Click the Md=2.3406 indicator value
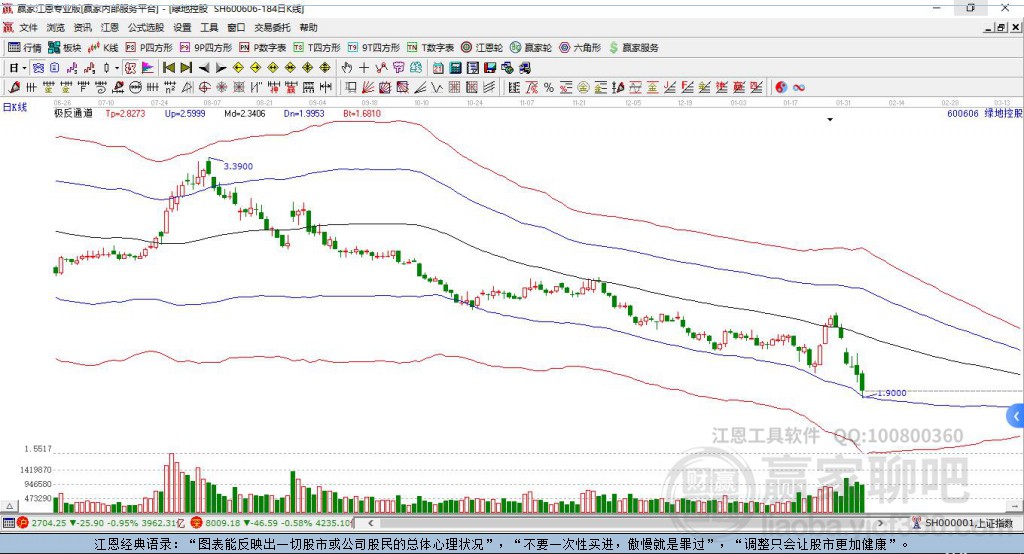The width and height of the screenshot is (1024, 554). 245,114
